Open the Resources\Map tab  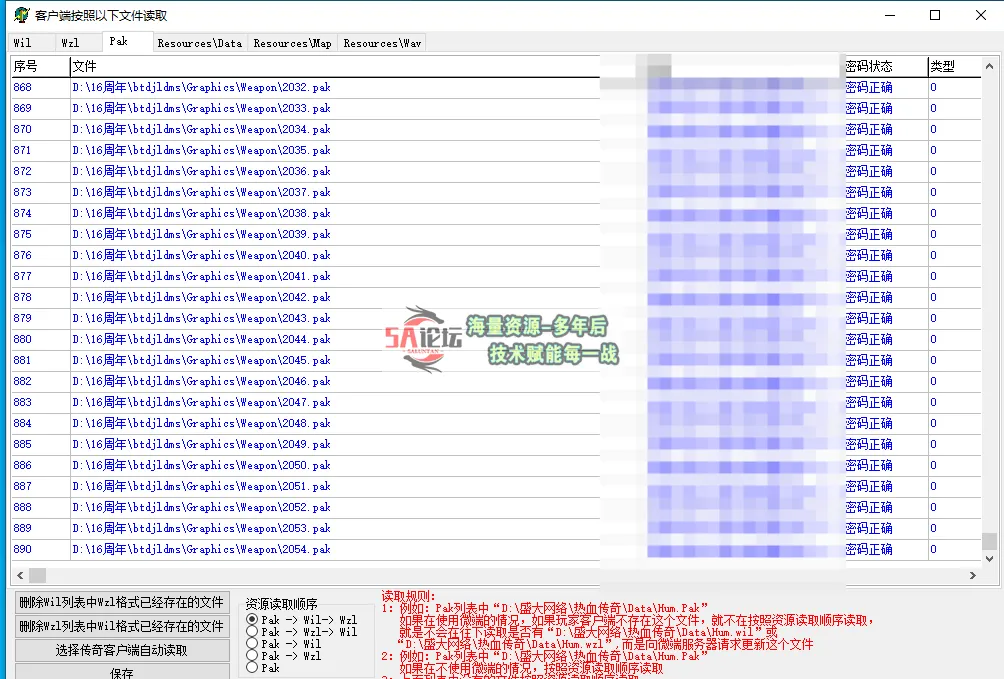click(293, 43)
